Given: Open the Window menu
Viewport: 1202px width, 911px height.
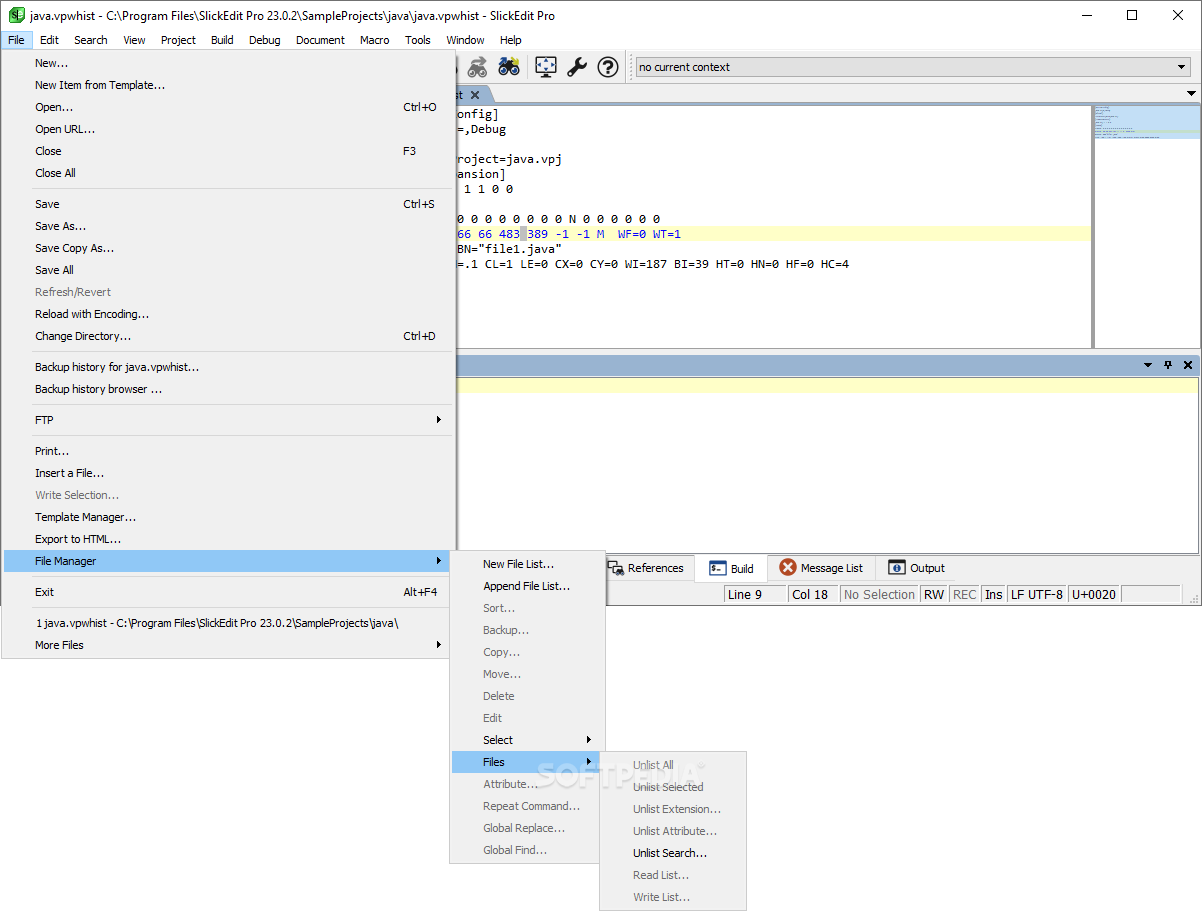Looking at the screenshot, I should click(x=466, y=40).
